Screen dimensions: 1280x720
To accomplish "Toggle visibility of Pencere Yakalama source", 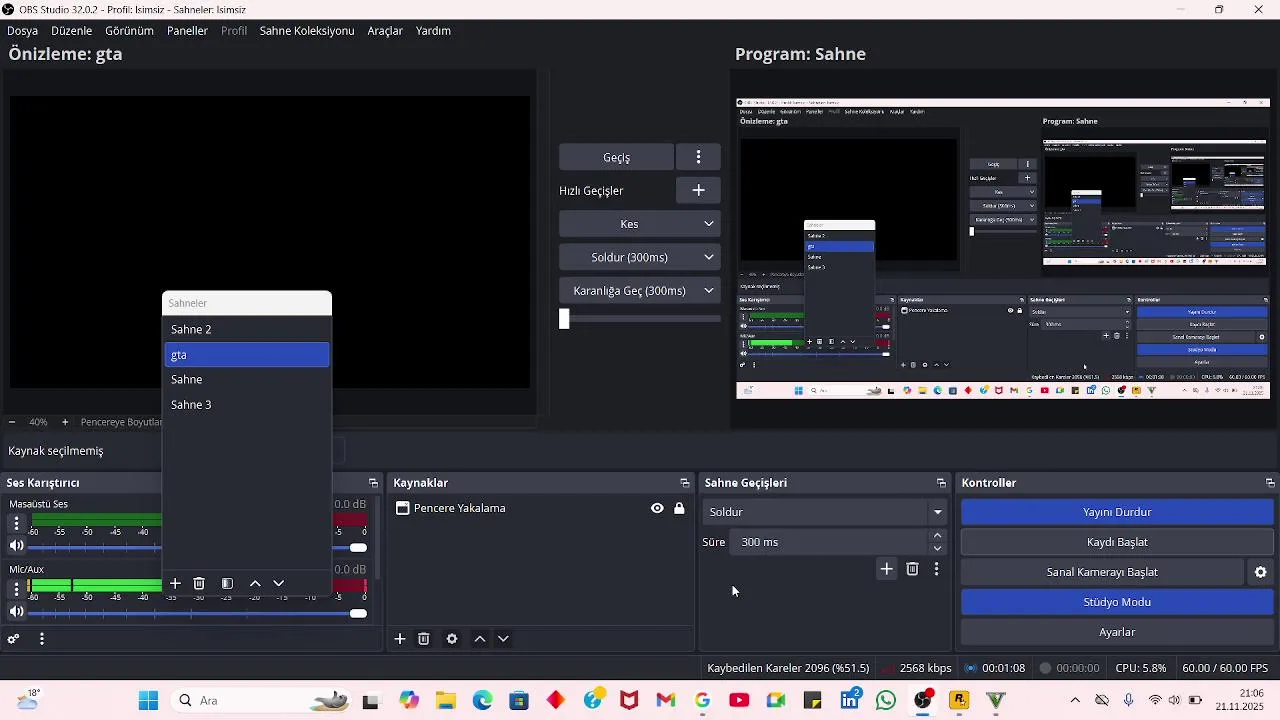I will point(657,508).
